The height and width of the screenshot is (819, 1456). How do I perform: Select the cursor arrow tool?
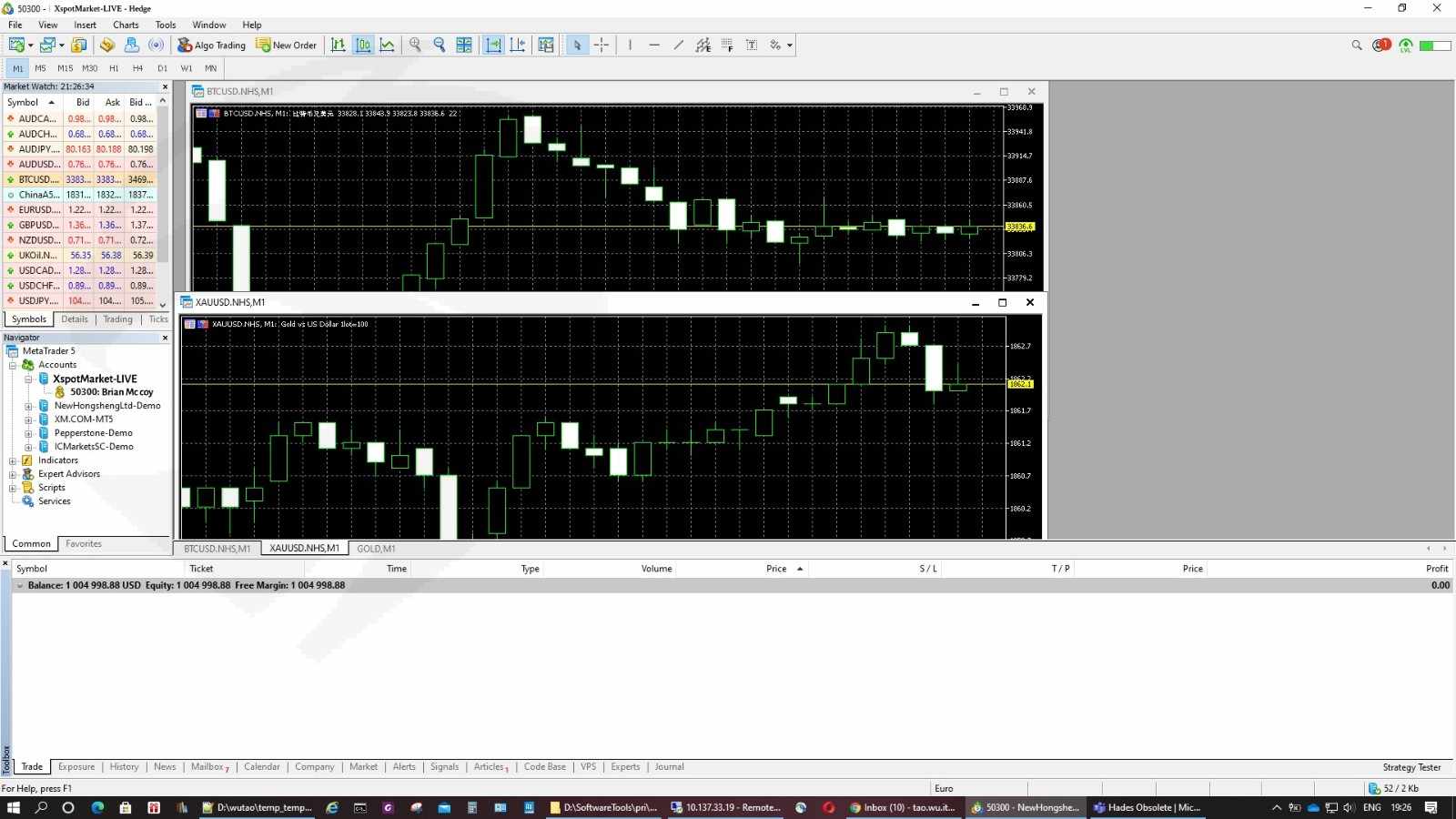[577, 45]
